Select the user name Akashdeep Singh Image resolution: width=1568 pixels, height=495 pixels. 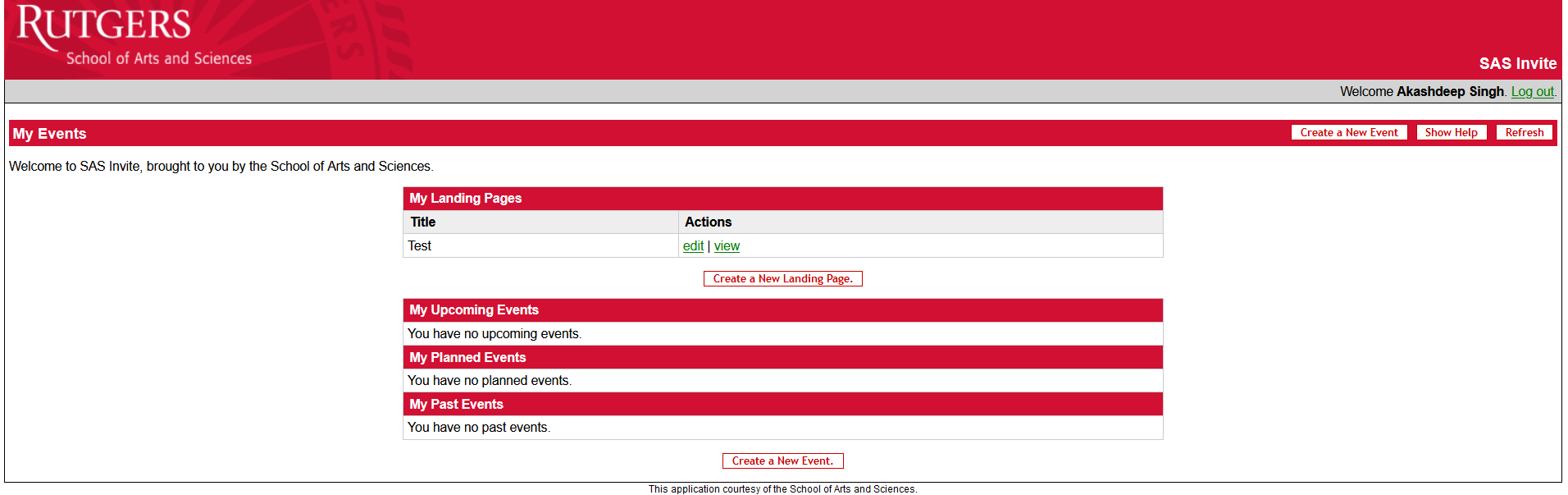(x=1450, y=91)
